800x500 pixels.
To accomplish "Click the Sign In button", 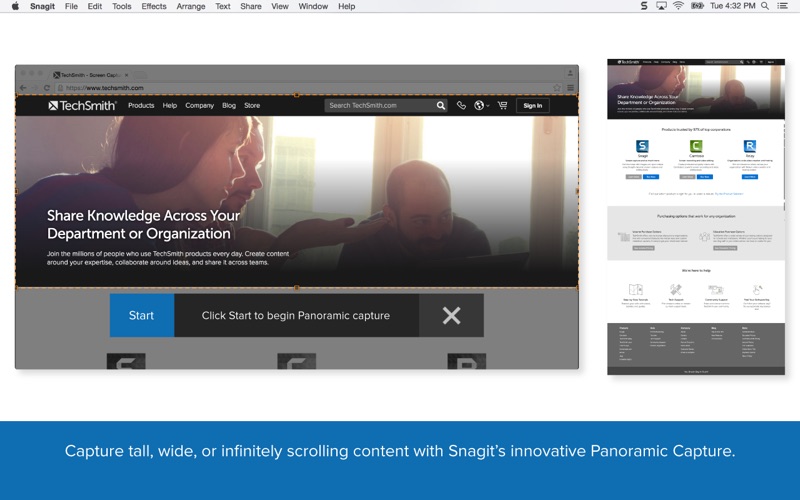I will 532,105.
